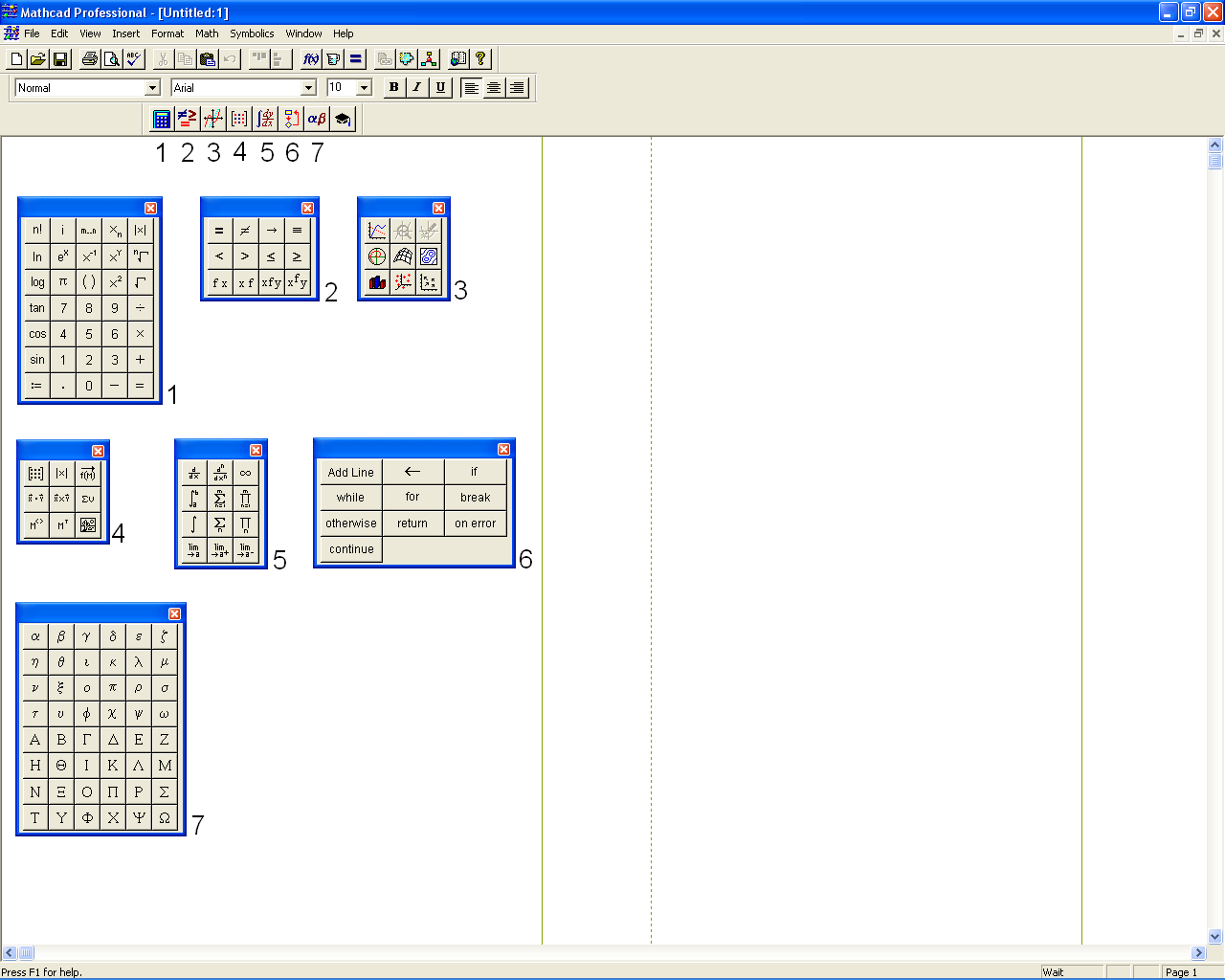Image resolution: width=1225 pixels, height=980 pixels.
Task: Insert a surface plot from the Graph palette
Action: click(x=403, y=256)
